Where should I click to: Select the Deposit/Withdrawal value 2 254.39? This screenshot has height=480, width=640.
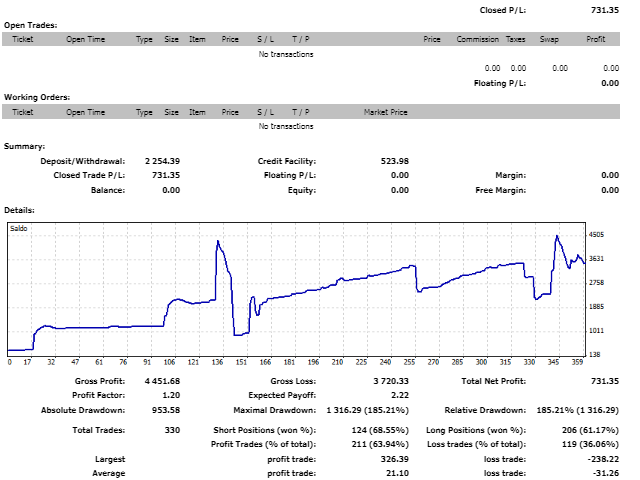(x=162, y=161)
